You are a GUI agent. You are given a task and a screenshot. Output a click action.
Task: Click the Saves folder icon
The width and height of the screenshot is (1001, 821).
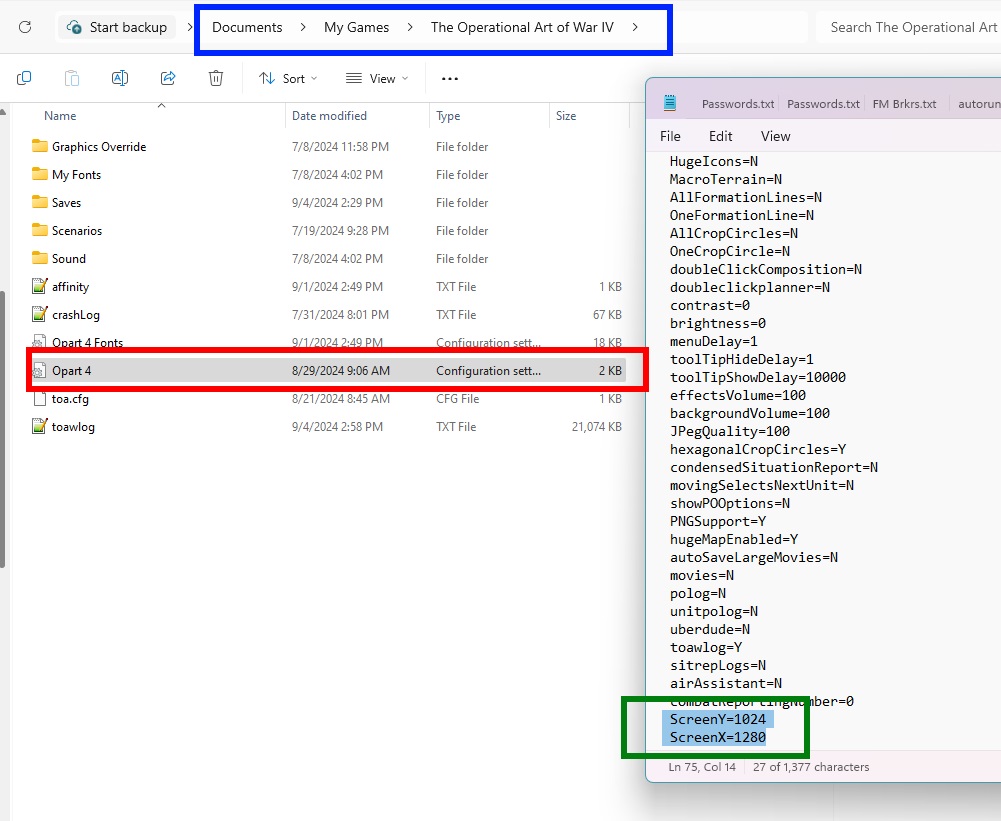point(40,202)
